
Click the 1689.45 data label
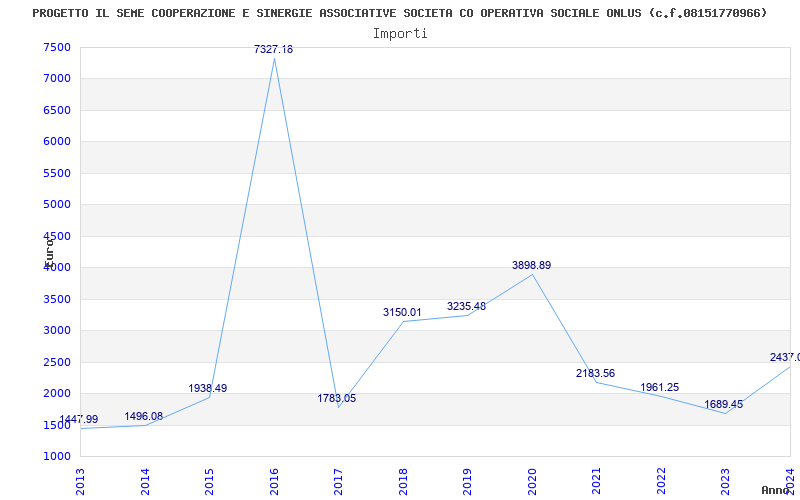tap(724, 405)
